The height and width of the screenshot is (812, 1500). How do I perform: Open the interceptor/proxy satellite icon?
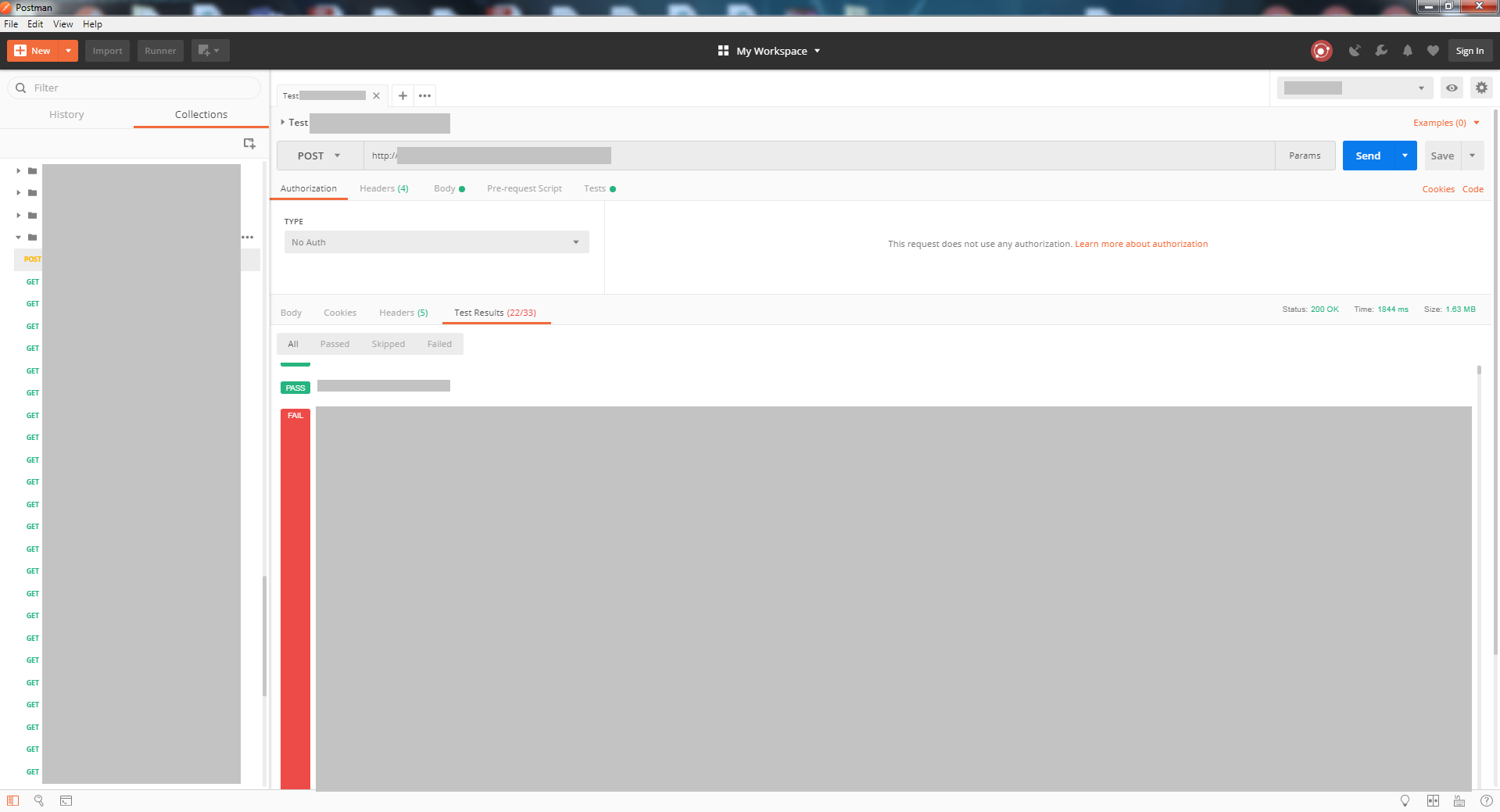(x=1355, y=51)
